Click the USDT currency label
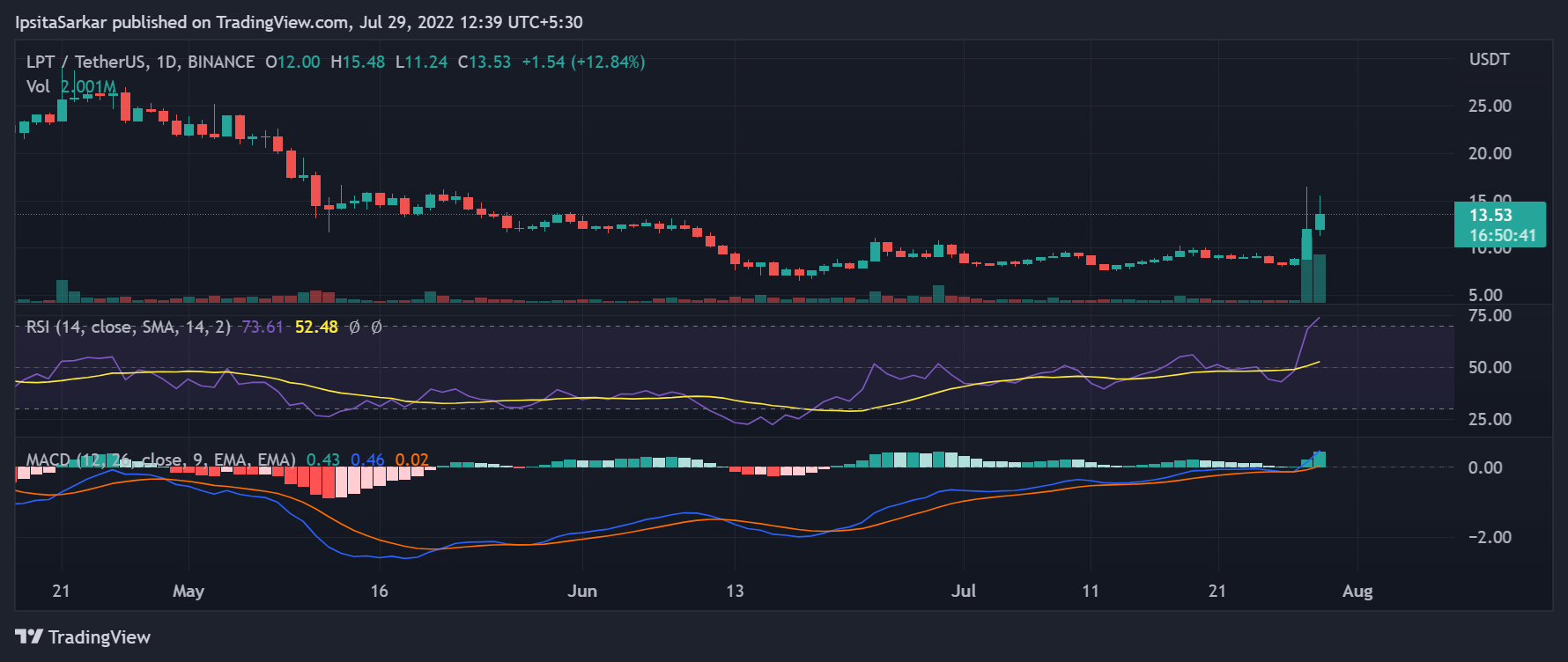The image size is (1568, 662). coord(1490,59)
